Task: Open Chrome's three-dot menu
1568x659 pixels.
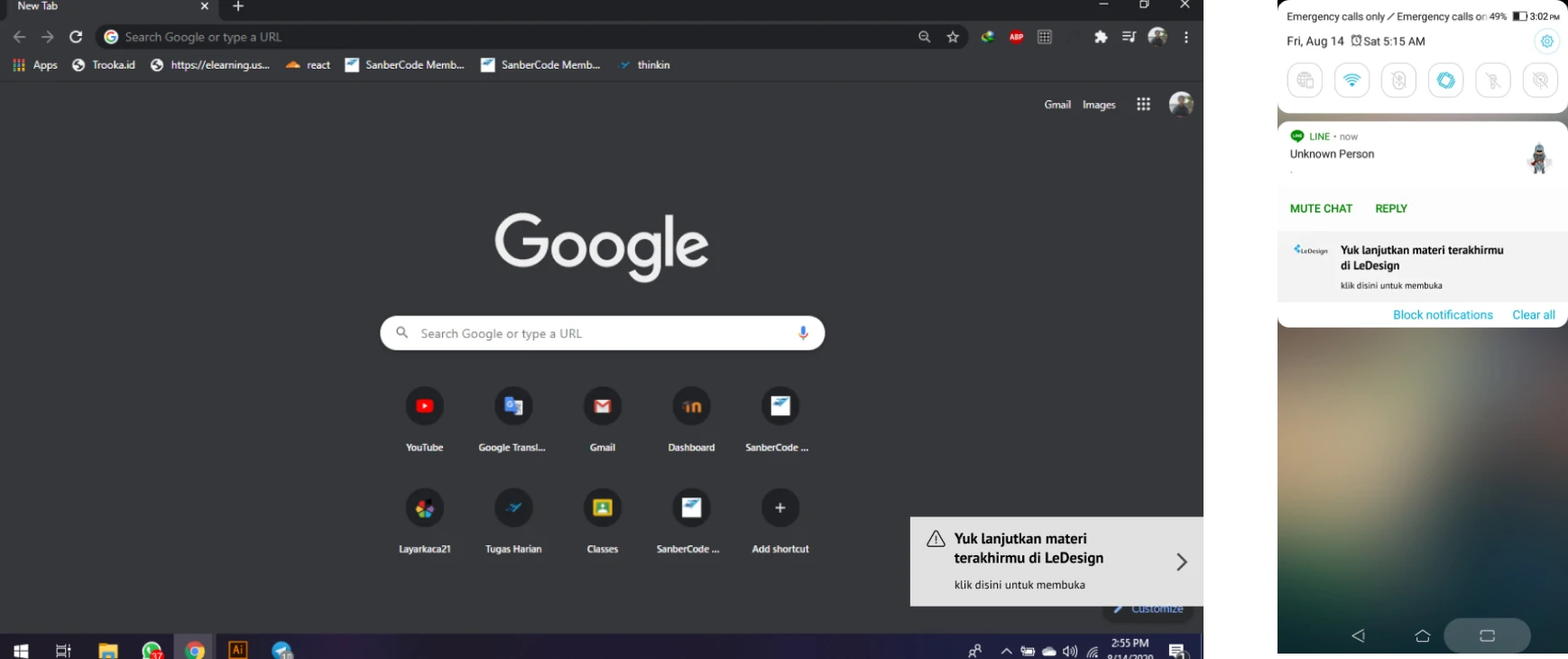Action: pos(1186,37)
